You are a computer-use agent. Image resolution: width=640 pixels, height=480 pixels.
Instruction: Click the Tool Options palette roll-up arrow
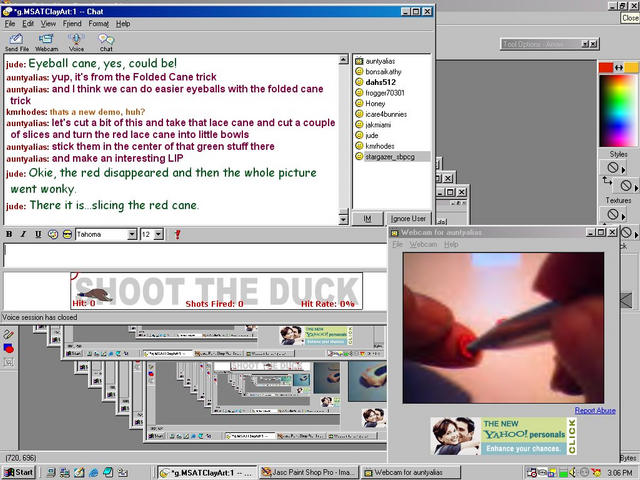[585, 44]
